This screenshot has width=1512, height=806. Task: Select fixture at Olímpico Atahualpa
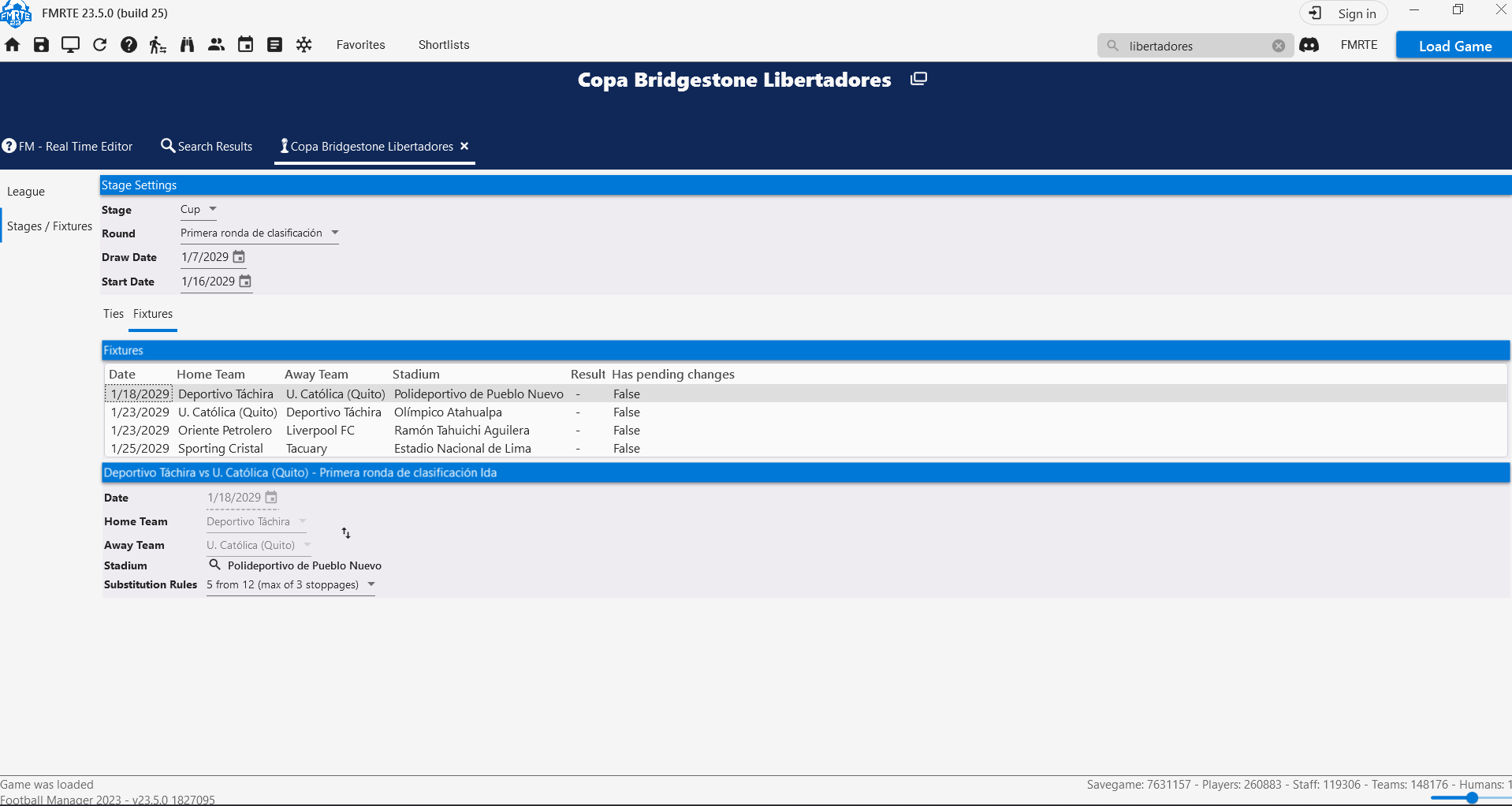[x=806, y=412]
